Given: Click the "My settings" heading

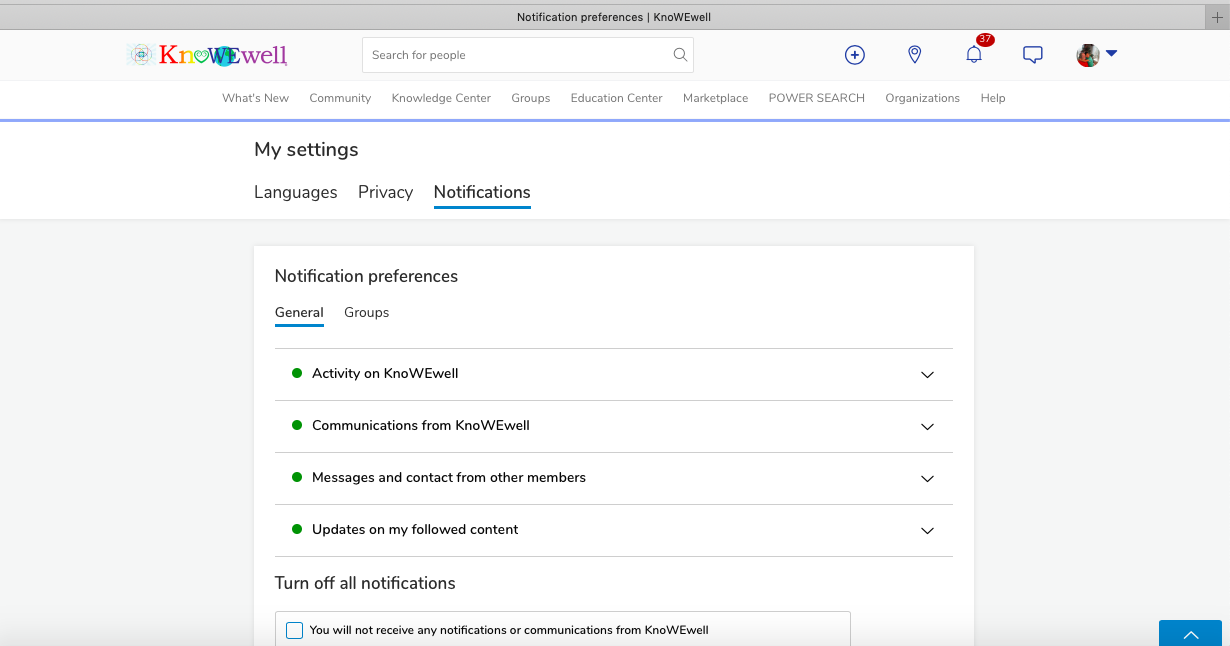Looking at the screenshot, I should point(306,150).
